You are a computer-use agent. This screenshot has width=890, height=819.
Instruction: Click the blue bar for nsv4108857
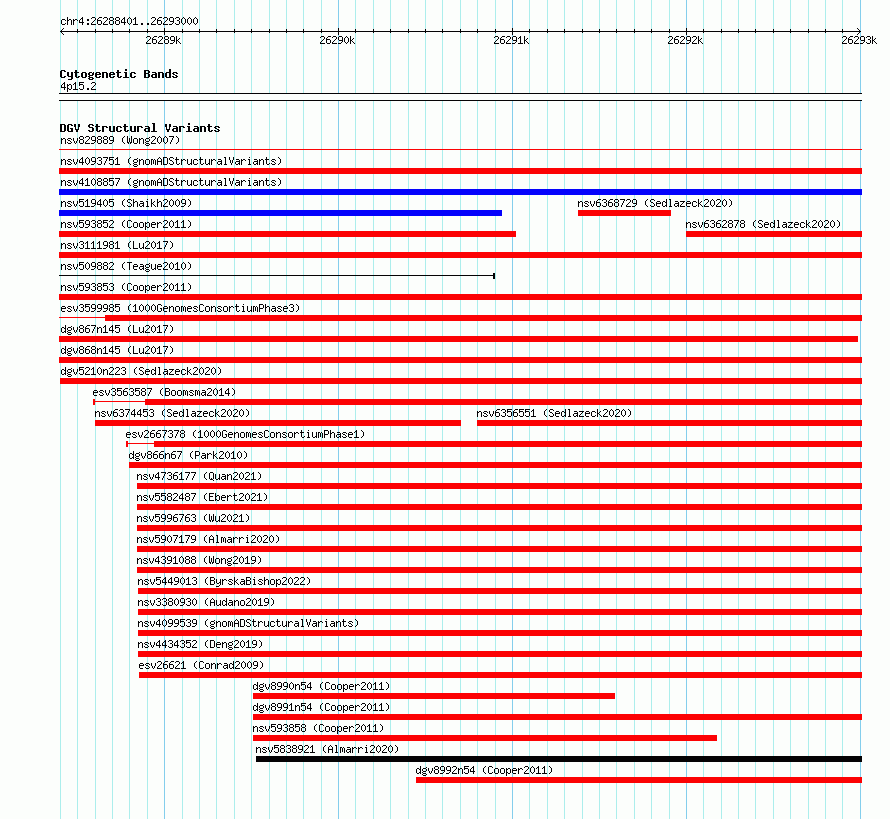tap(460, 192)
